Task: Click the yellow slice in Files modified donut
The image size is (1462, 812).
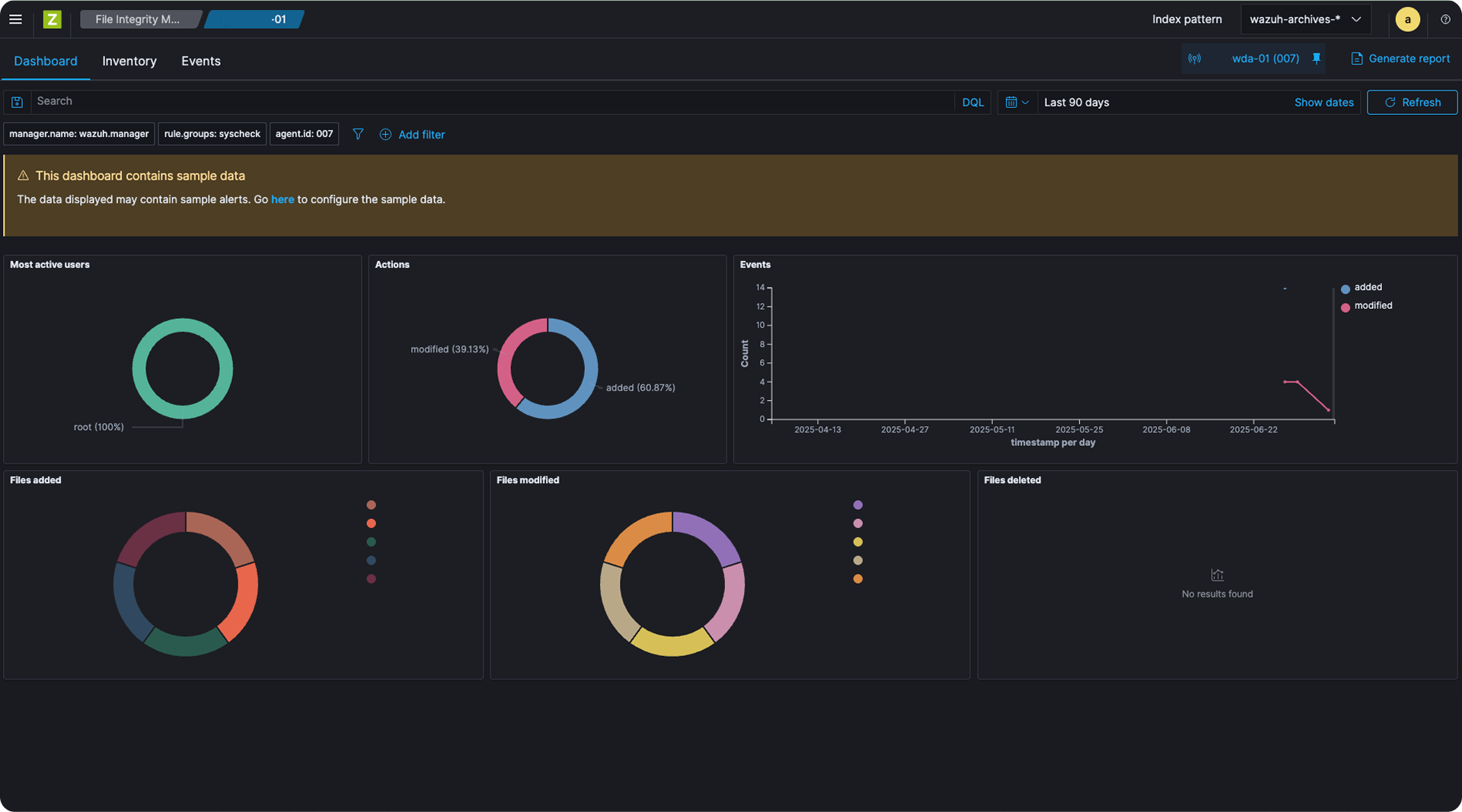Action: pos(672,645)
